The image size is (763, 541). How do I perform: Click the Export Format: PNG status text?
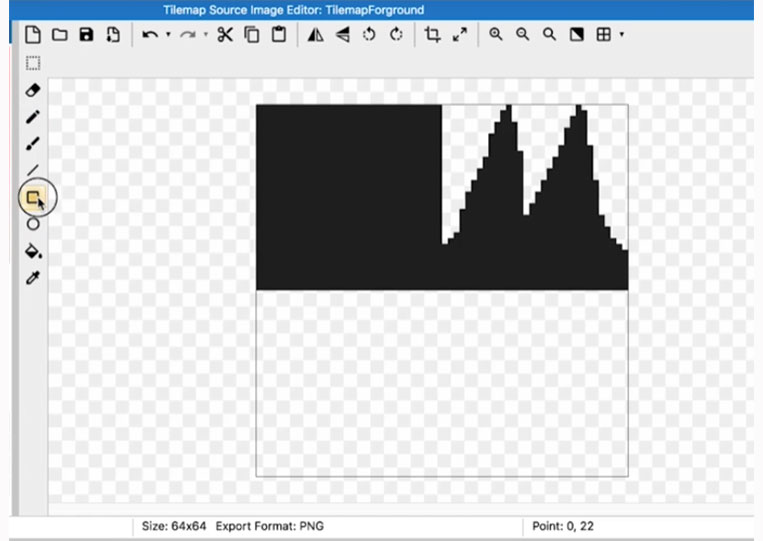pyautogui.click(x=270, y=526)
